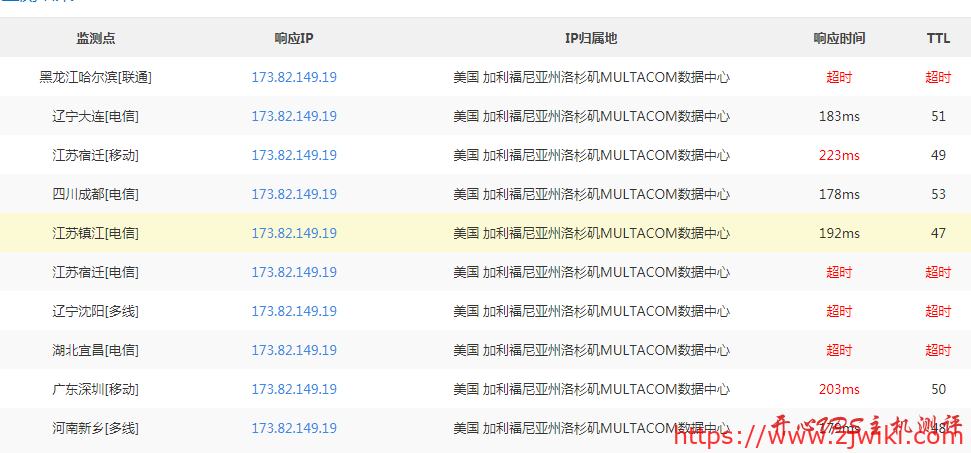Screen dimensions: 971x453
Task: Click the 223ms response time value
Action: (x=839, y=155)
